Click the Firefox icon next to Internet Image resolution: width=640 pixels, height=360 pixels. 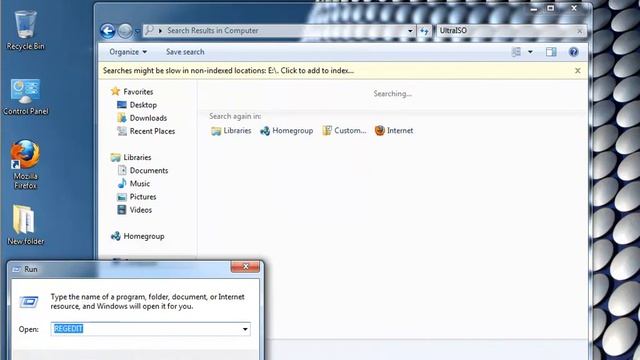point(380,131)
